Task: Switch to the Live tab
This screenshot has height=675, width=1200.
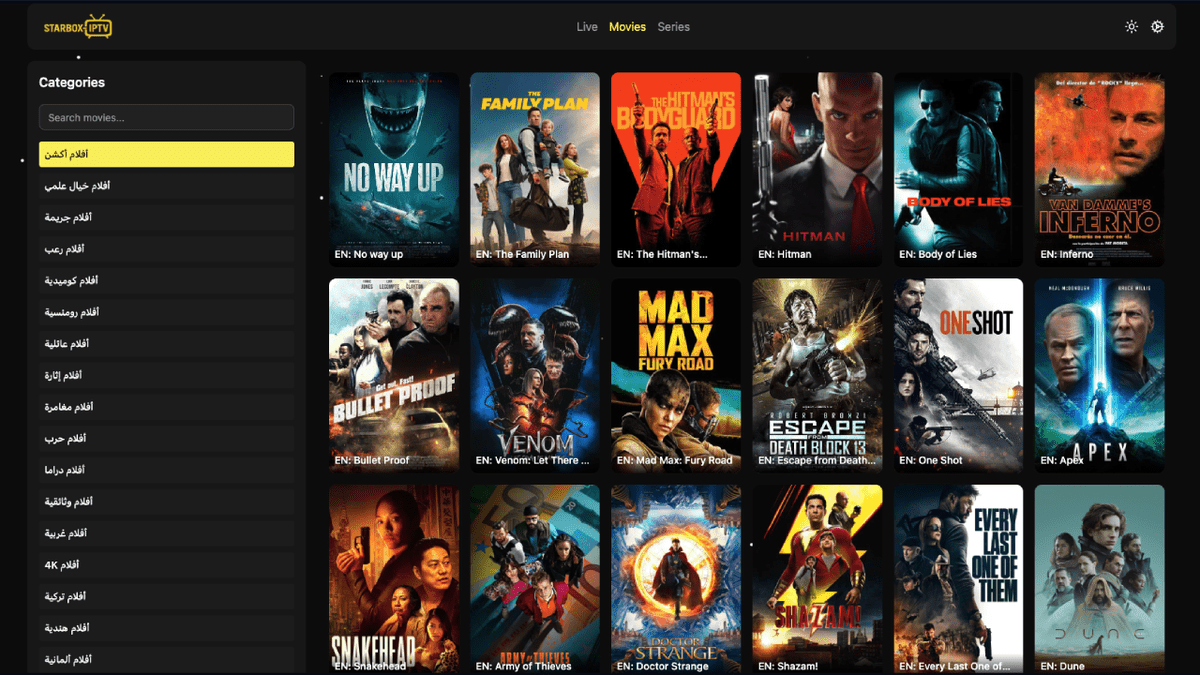Action: point(587,27)
